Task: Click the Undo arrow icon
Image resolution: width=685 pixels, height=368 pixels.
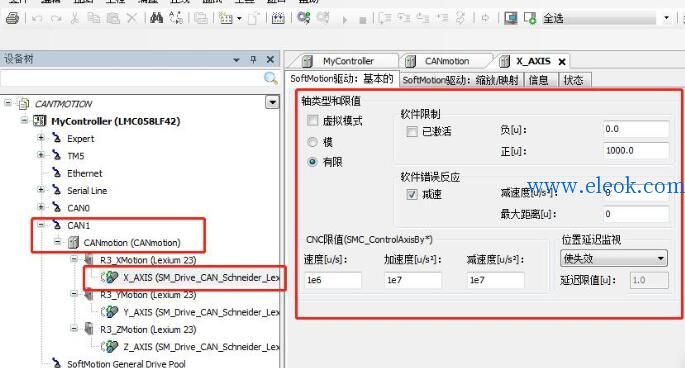Action: (x=37, y=18)
